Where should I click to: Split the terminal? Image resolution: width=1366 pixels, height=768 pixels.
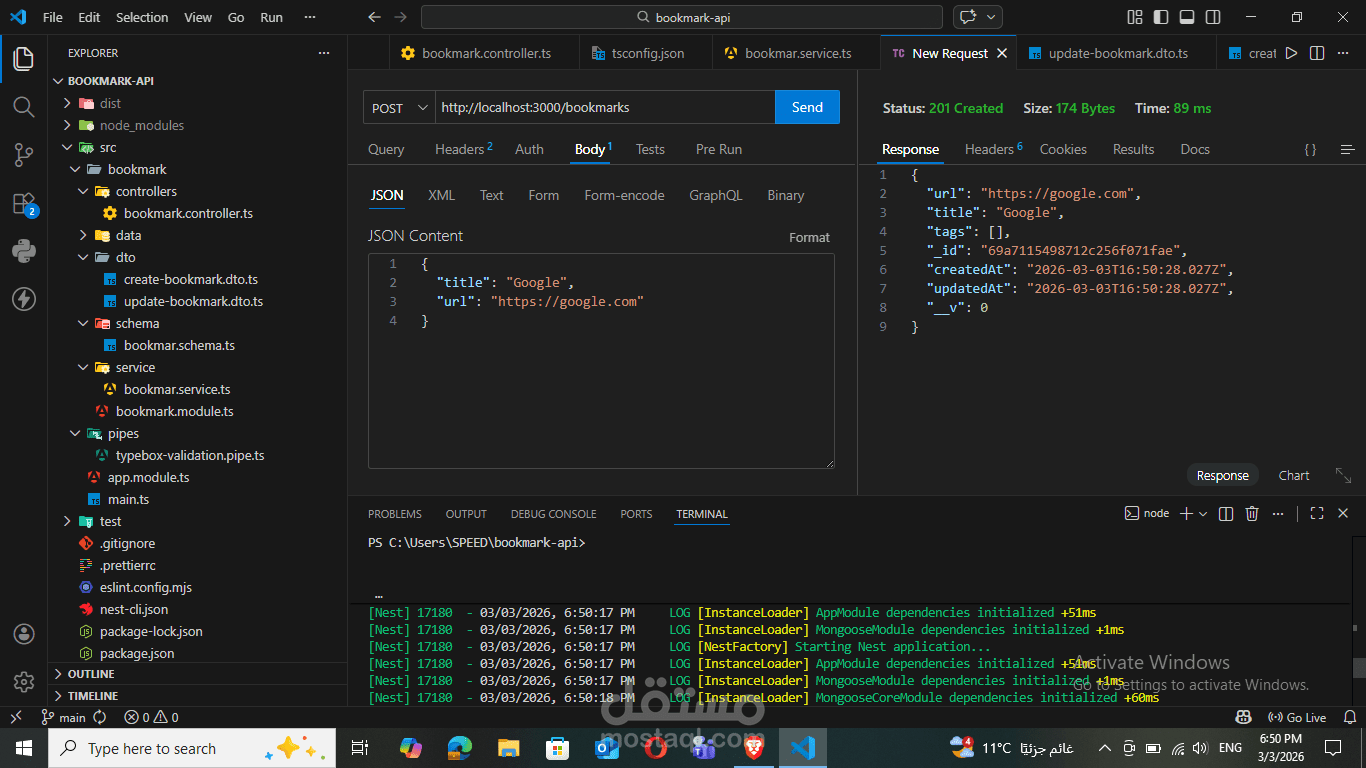pos(1225,513)
